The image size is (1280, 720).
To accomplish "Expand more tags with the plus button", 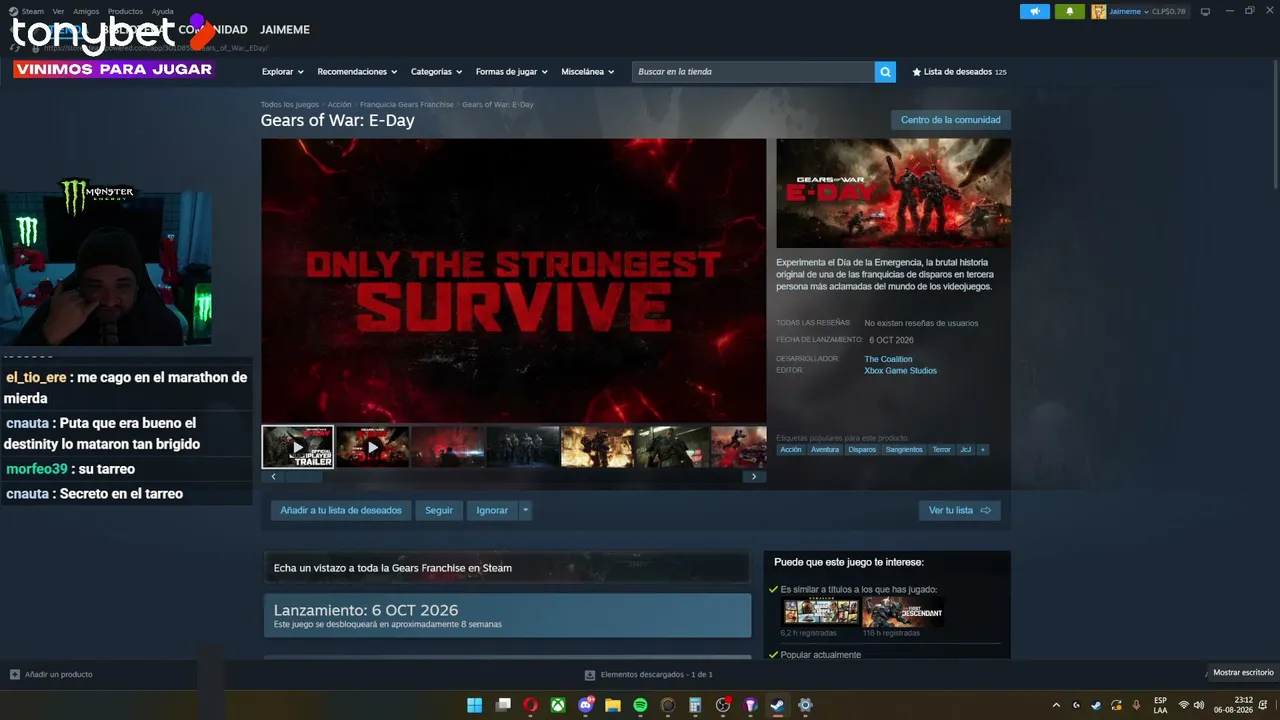I will tap(983, 450).
